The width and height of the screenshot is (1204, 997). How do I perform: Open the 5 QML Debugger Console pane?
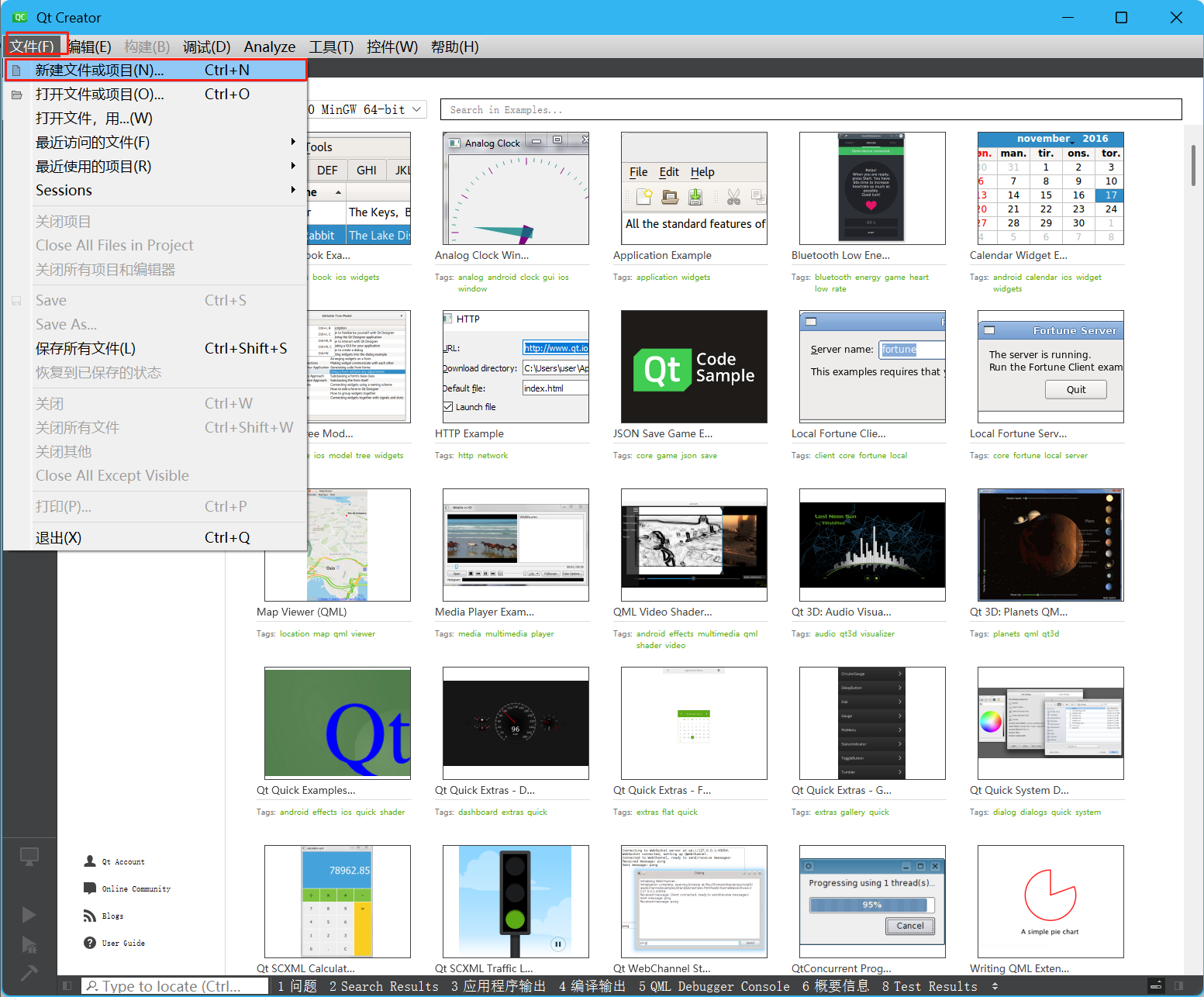coord(714,986)
